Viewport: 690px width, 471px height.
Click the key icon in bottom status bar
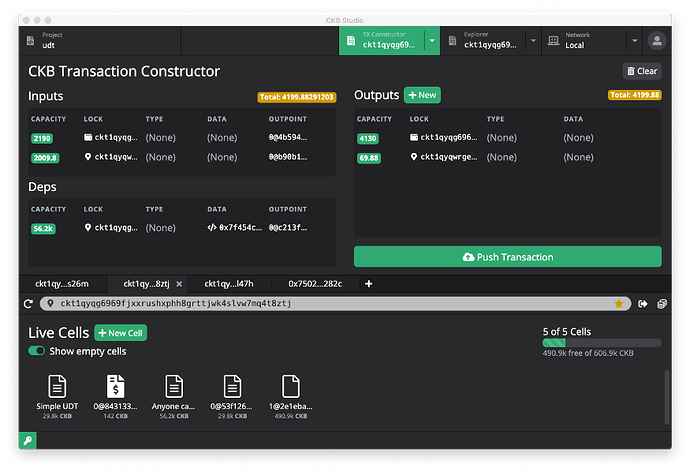(x=28, y=441)
